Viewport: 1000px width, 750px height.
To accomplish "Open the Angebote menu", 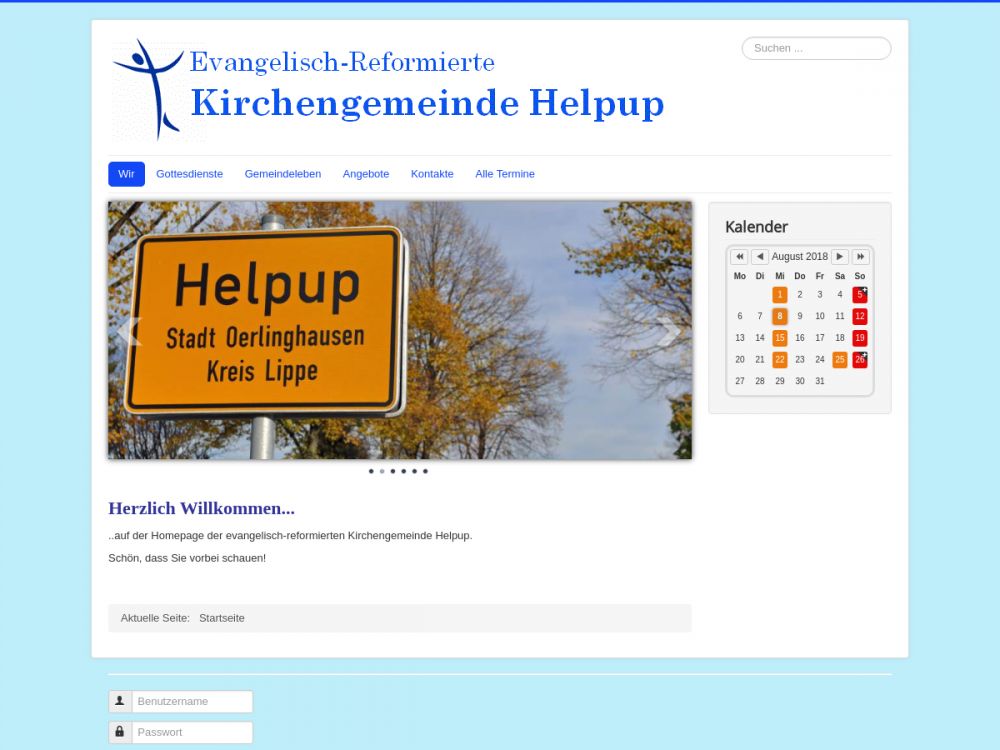I will click(366, 174).
